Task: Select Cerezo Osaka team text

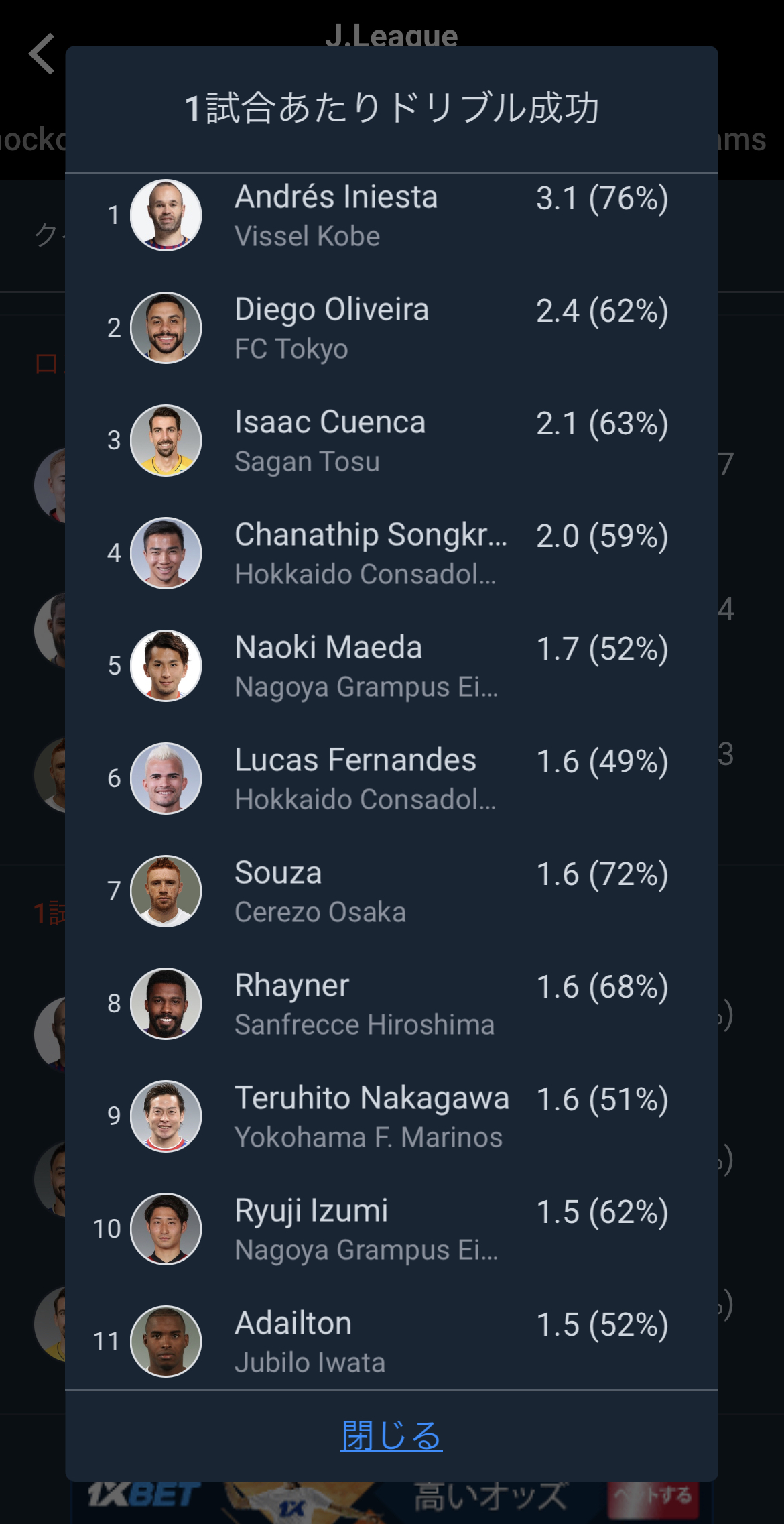Action: pos(320,913)
